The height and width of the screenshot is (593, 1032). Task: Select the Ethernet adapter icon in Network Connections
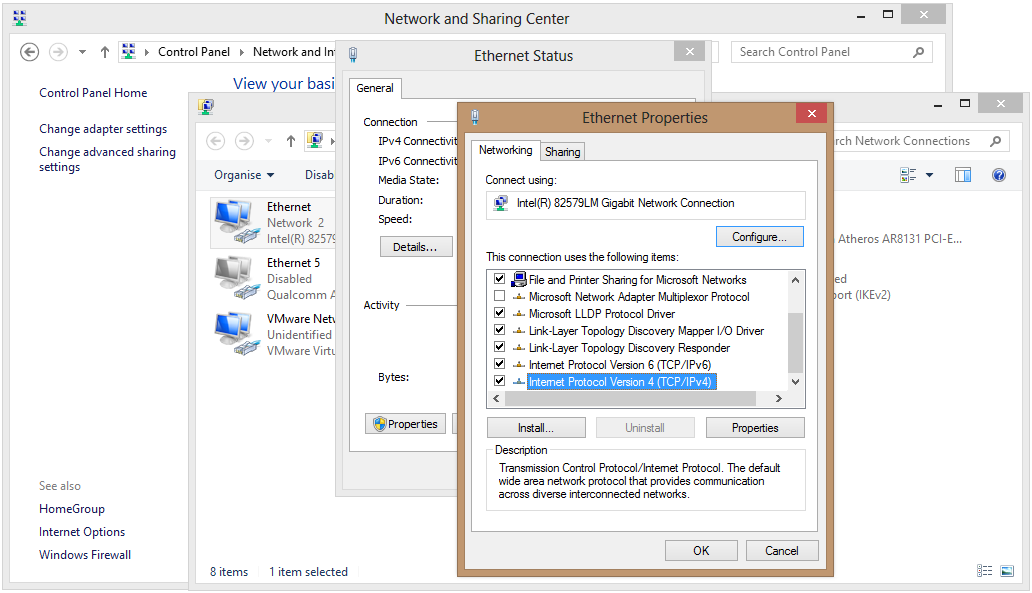[236, 222]
